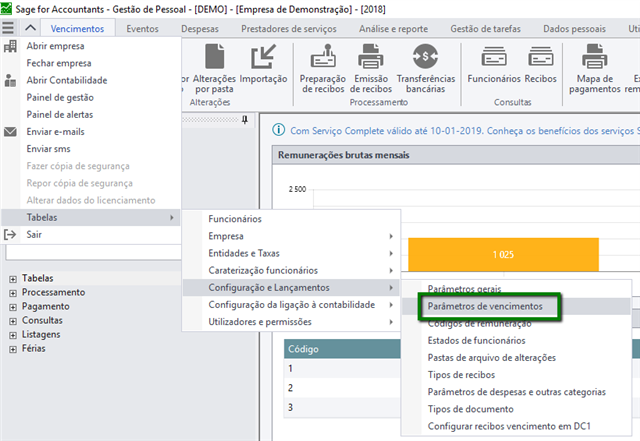Switch to the Despesas tab

(199, 30)
